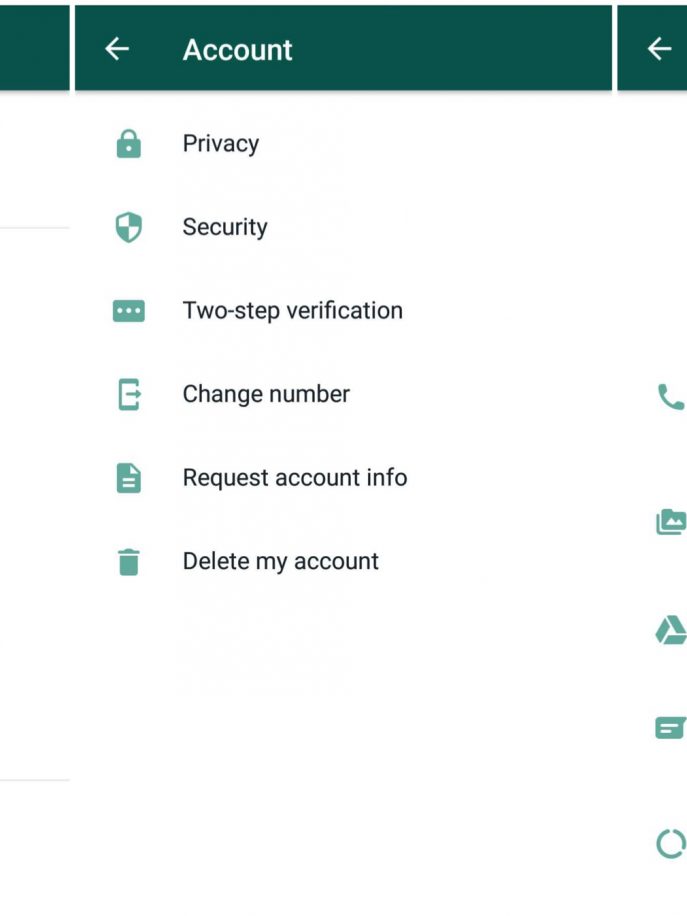Select Request account info text

click(294, 478)
